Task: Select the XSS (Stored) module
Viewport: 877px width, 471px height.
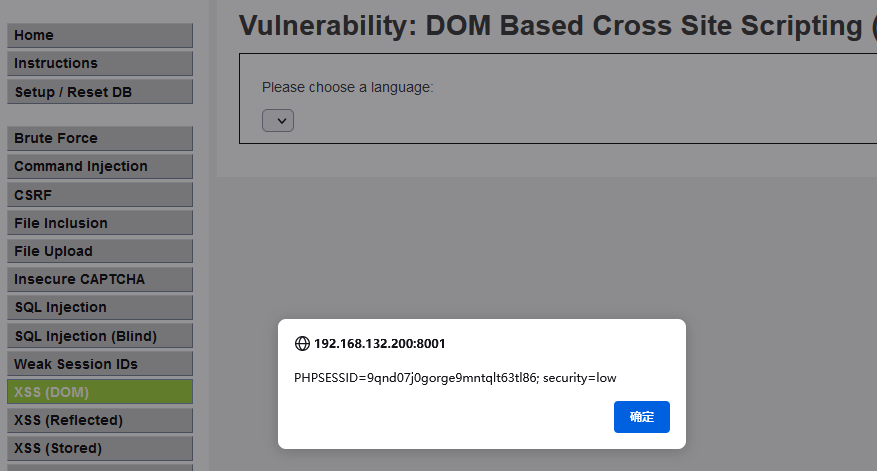Action: (99, 448)
